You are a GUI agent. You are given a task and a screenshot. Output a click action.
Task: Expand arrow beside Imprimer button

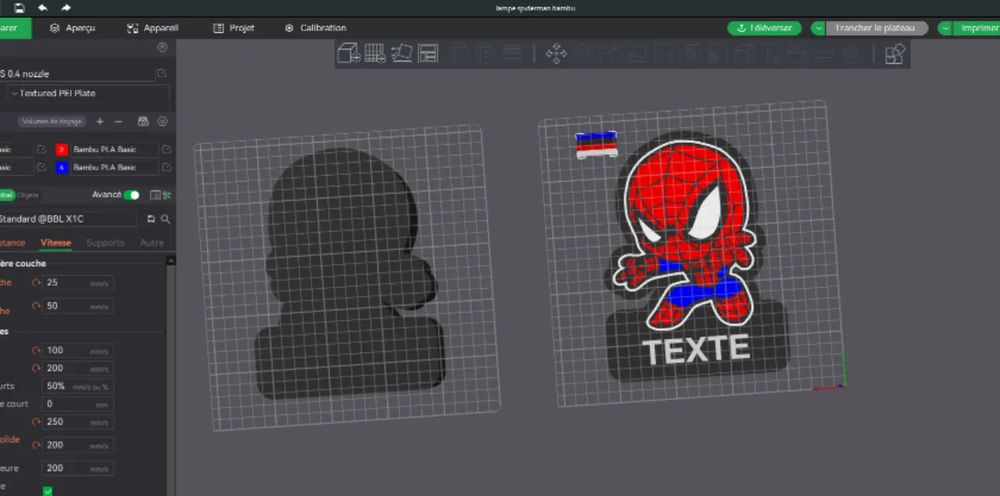click(x=945, y=28)
